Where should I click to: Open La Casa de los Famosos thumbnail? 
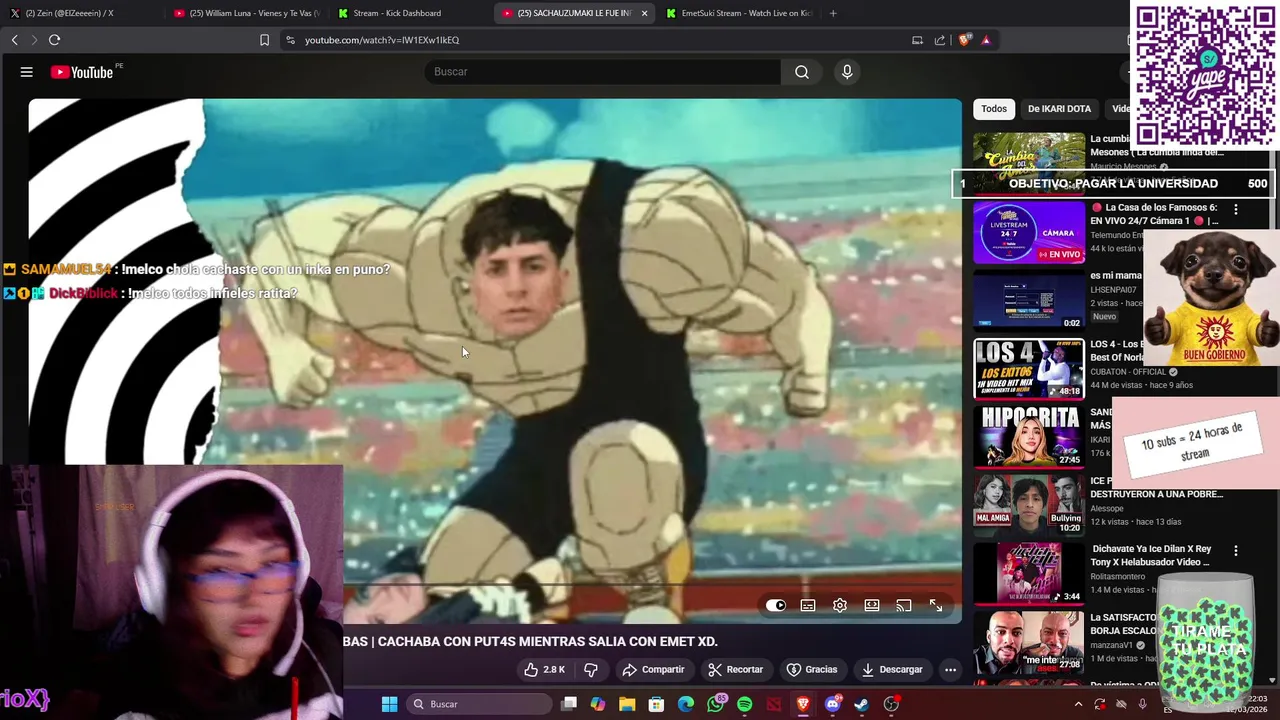point(1029,232)
